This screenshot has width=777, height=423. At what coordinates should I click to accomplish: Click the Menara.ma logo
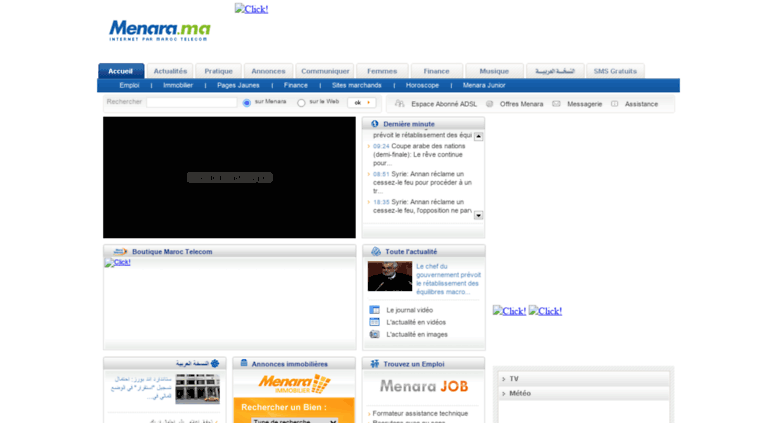pyautogui.click(x=160, y=30)
